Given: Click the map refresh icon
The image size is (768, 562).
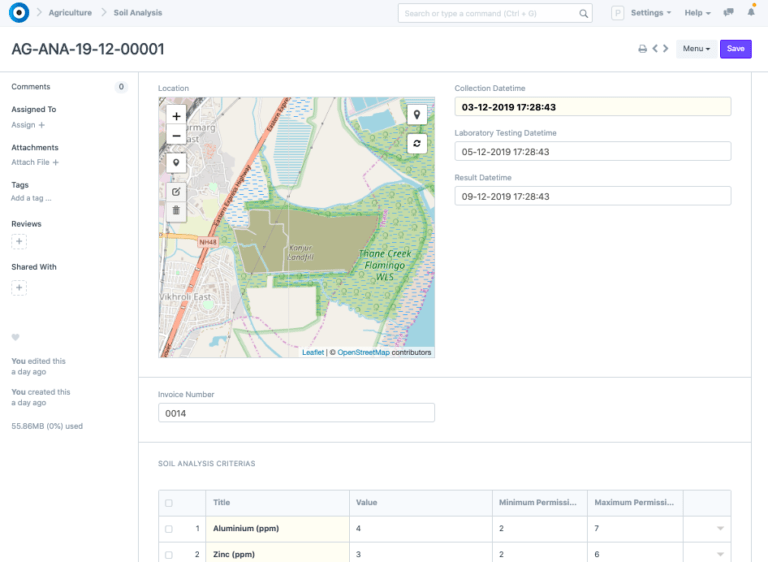Looking at the screenshot, I should (417, 144).
